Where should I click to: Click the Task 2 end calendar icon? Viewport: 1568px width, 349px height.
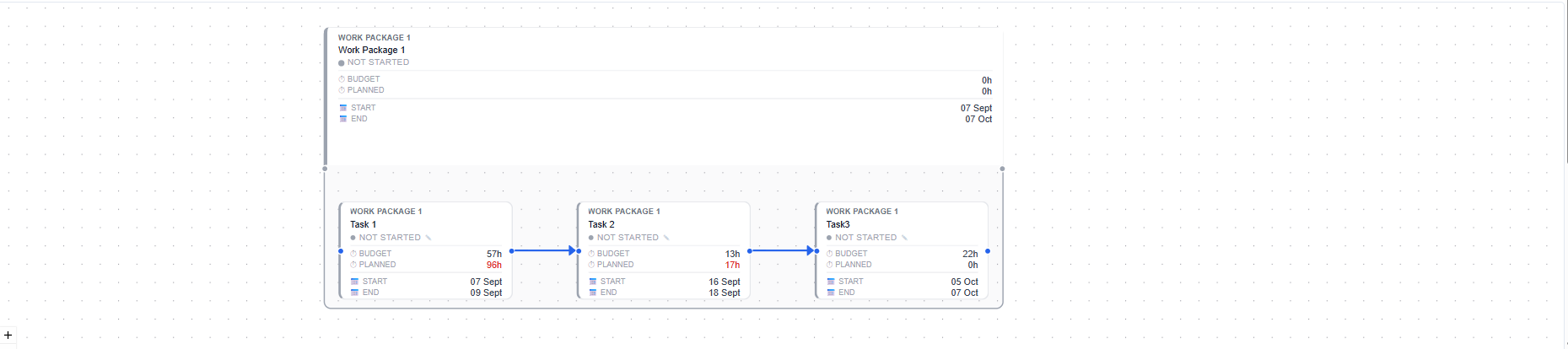pyautogui.click(x=592, y=293)
